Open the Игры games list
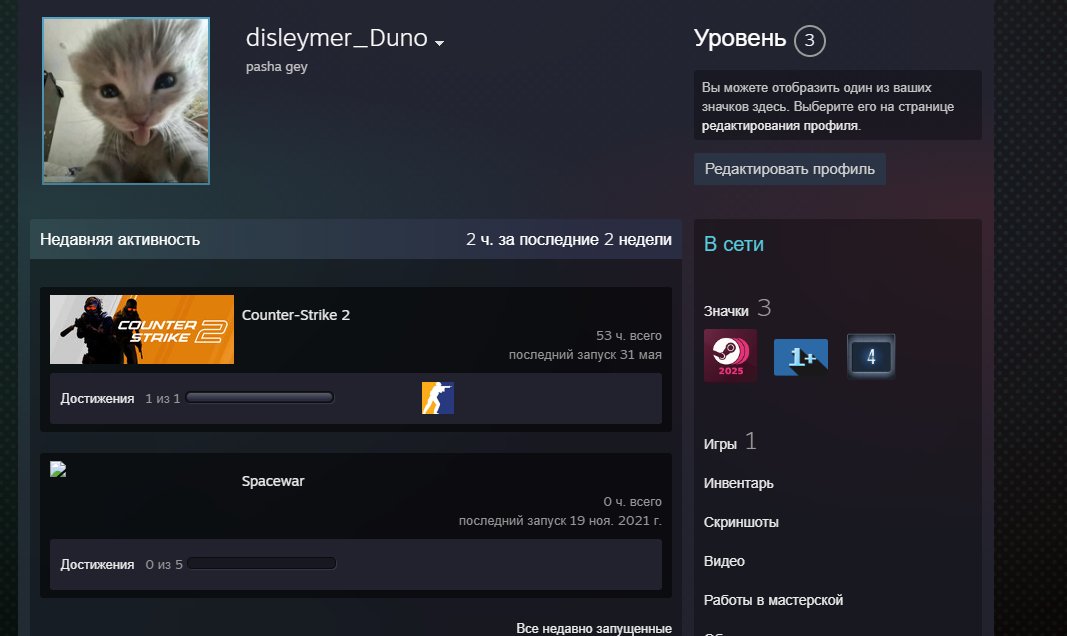 click(x=729, y=443)
